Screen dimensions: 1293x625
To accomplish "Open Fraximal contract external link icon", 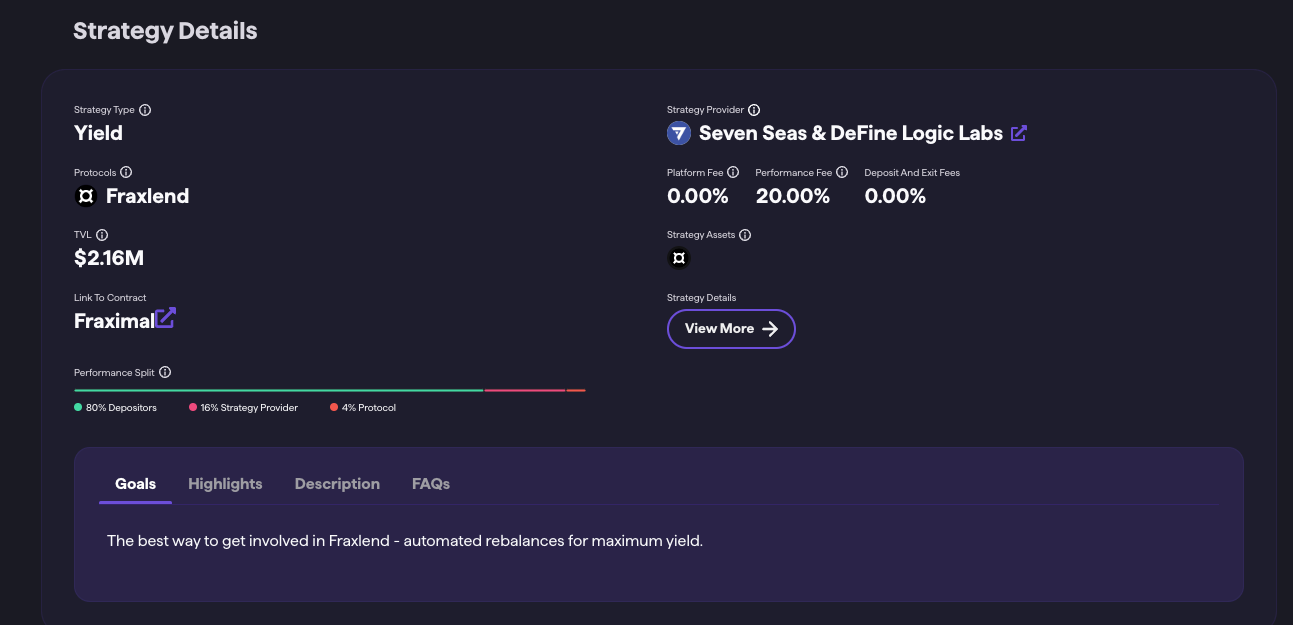I will (x=165, y=319).
